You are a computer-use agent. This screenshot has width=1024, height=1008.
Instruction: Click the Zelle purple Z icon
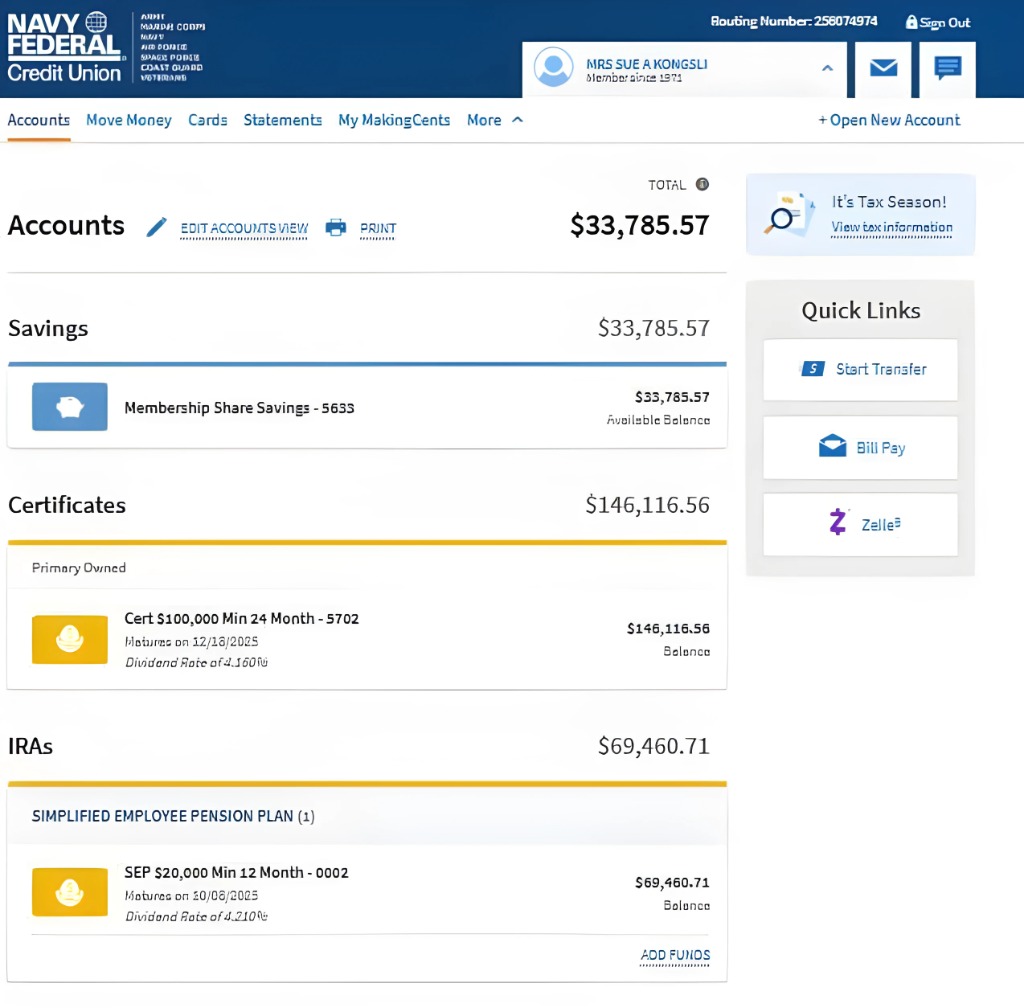[837, 523]
